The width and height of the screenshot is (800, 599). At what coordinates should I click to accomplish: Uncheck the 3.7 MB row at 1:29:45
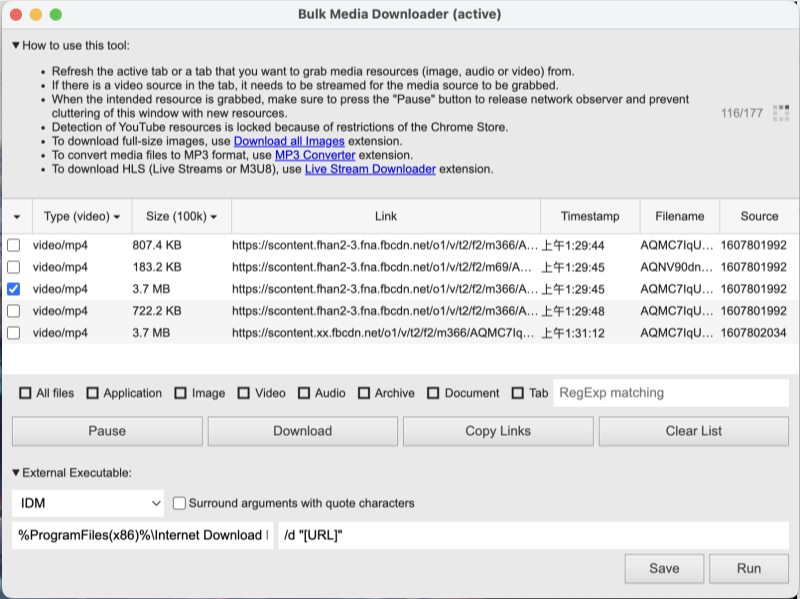14,289
